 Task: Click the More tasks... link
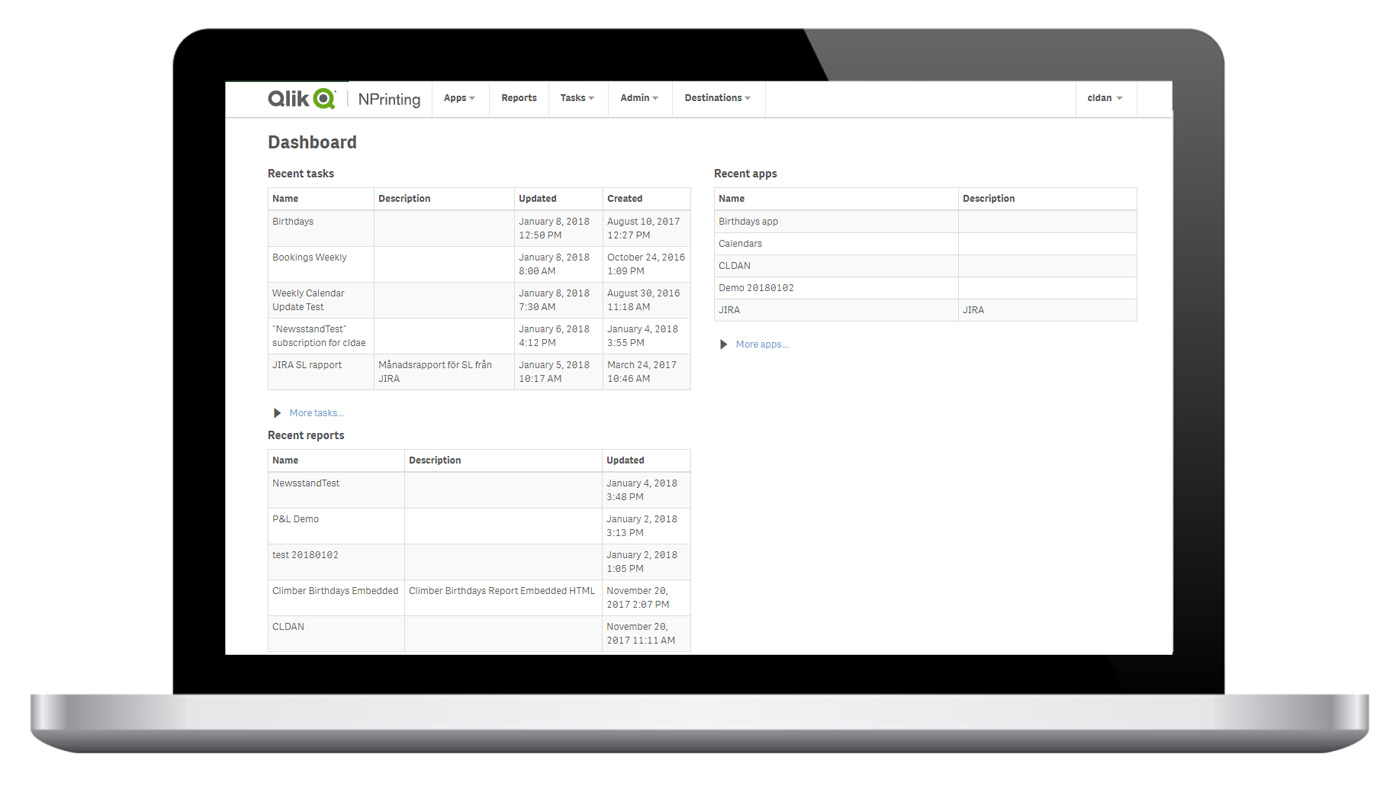316,413
